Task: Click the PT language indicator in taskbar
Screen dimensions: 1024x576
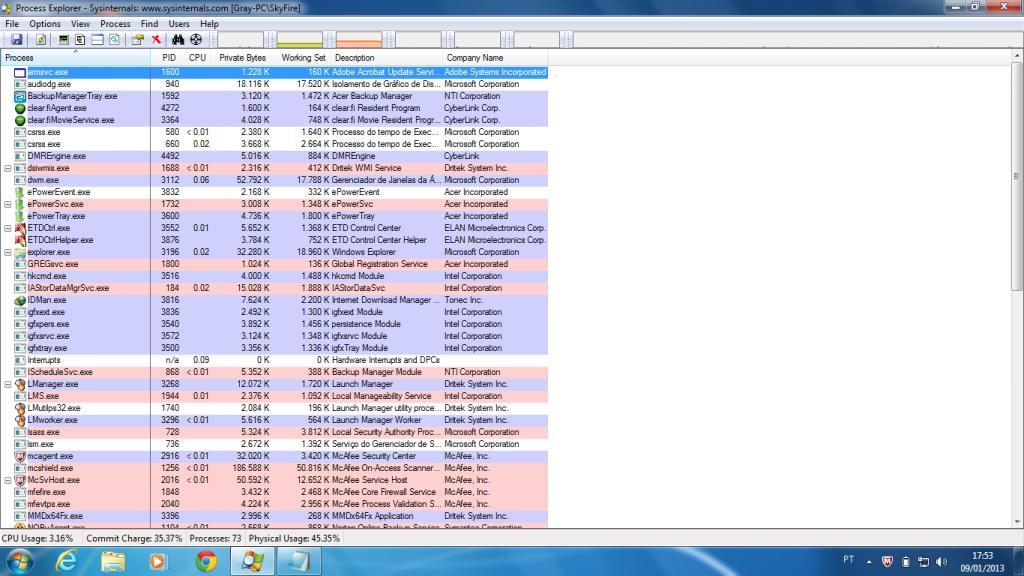Action: (848, 560)
